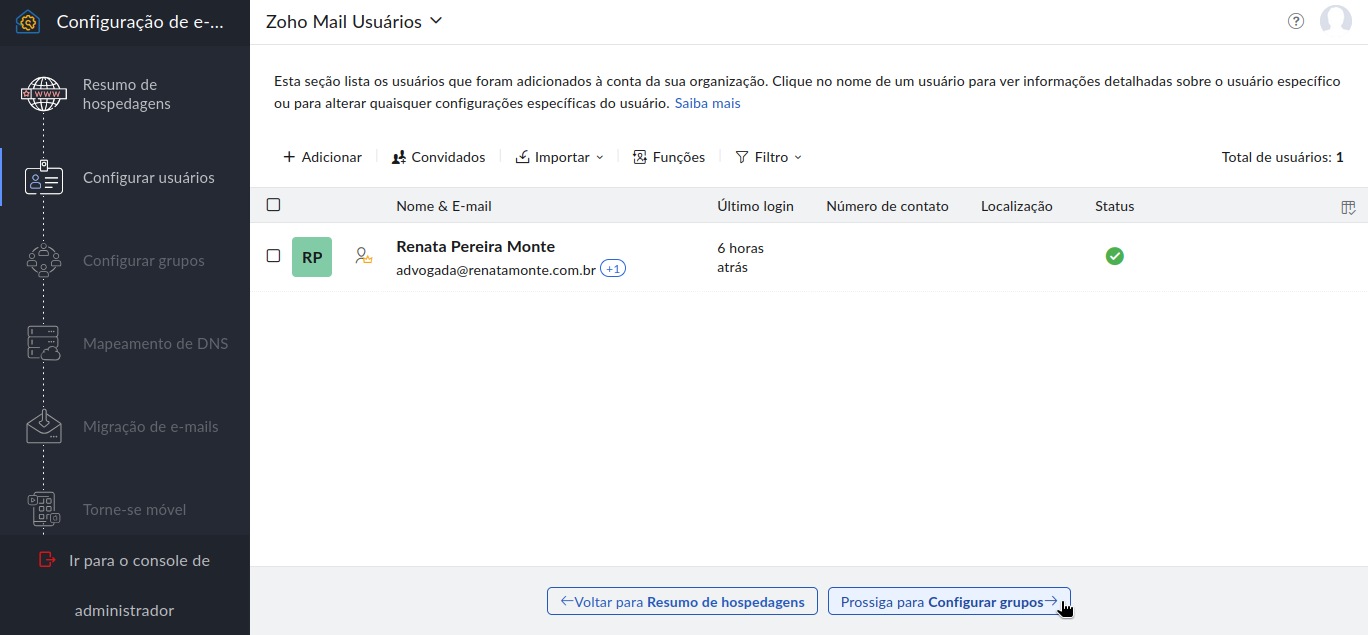Click the Resumo de hospedagens globe icon
This screenshot has width=1368, height=635.
43,94
